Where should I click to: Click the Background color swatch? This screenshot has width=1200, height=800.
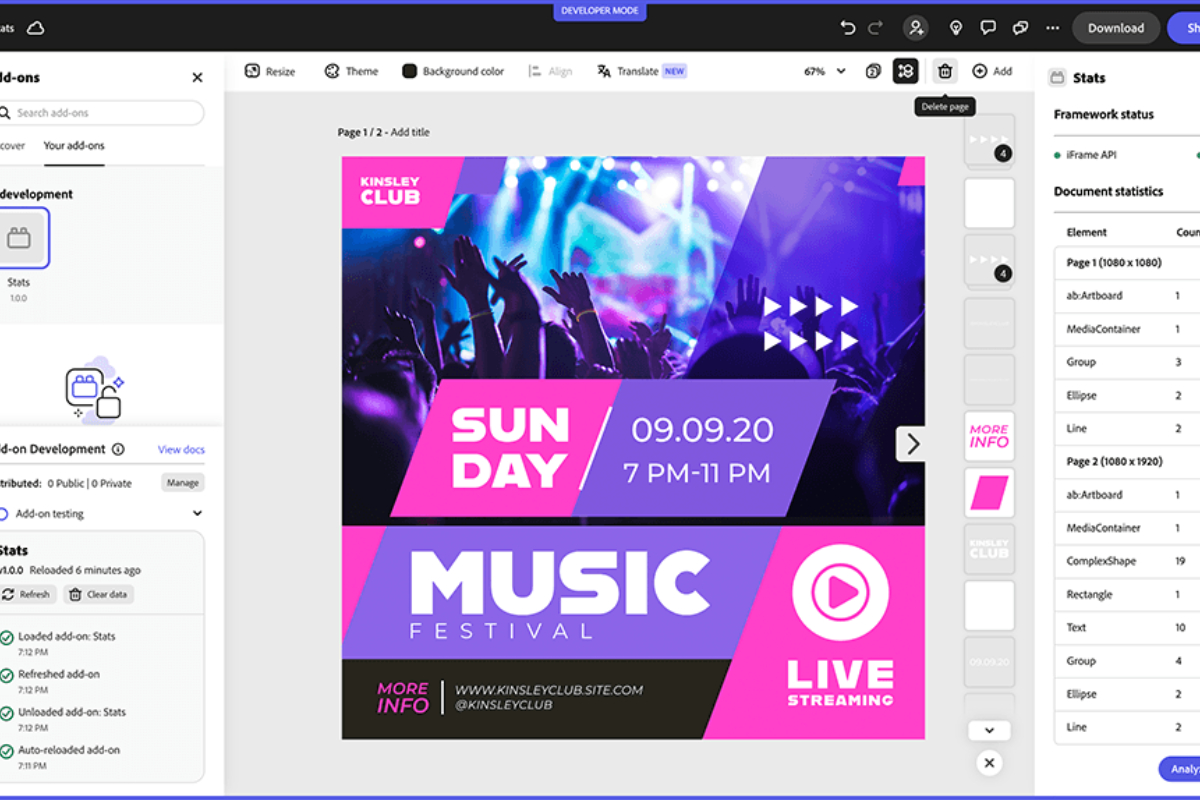[x=409, y=71]
